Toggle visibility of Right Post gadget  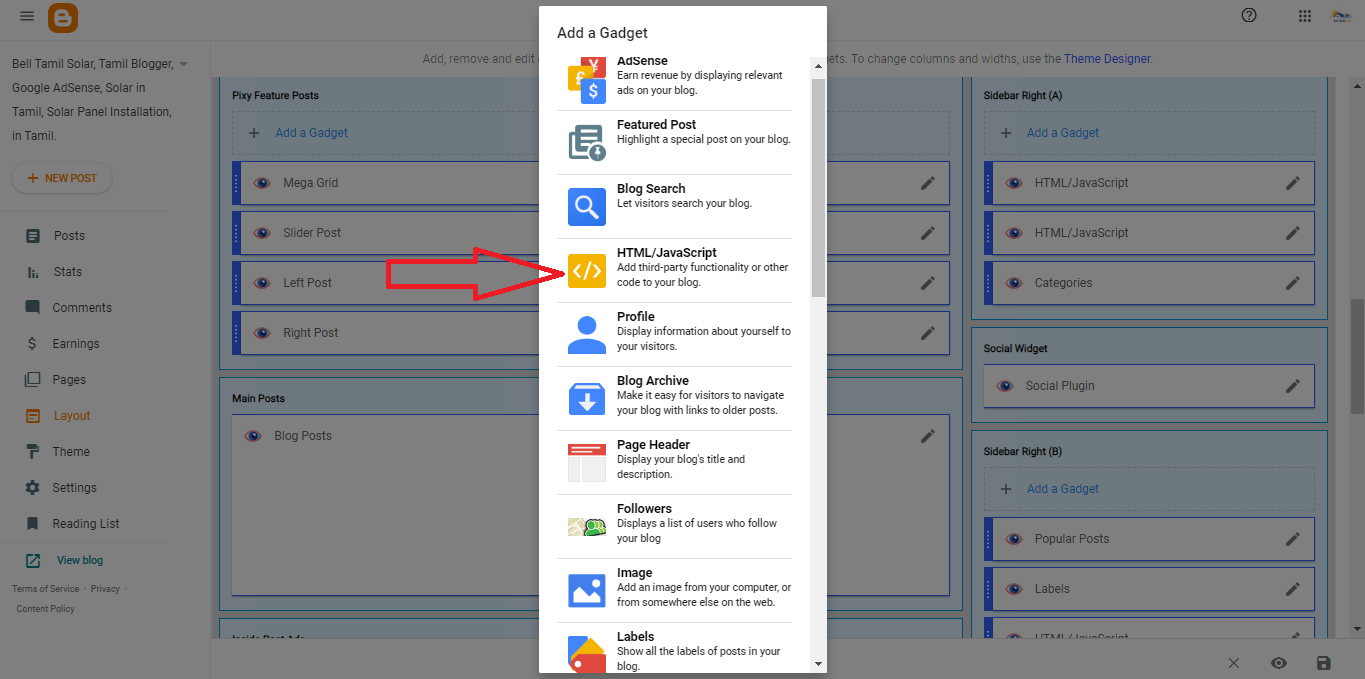click(262, 333)
